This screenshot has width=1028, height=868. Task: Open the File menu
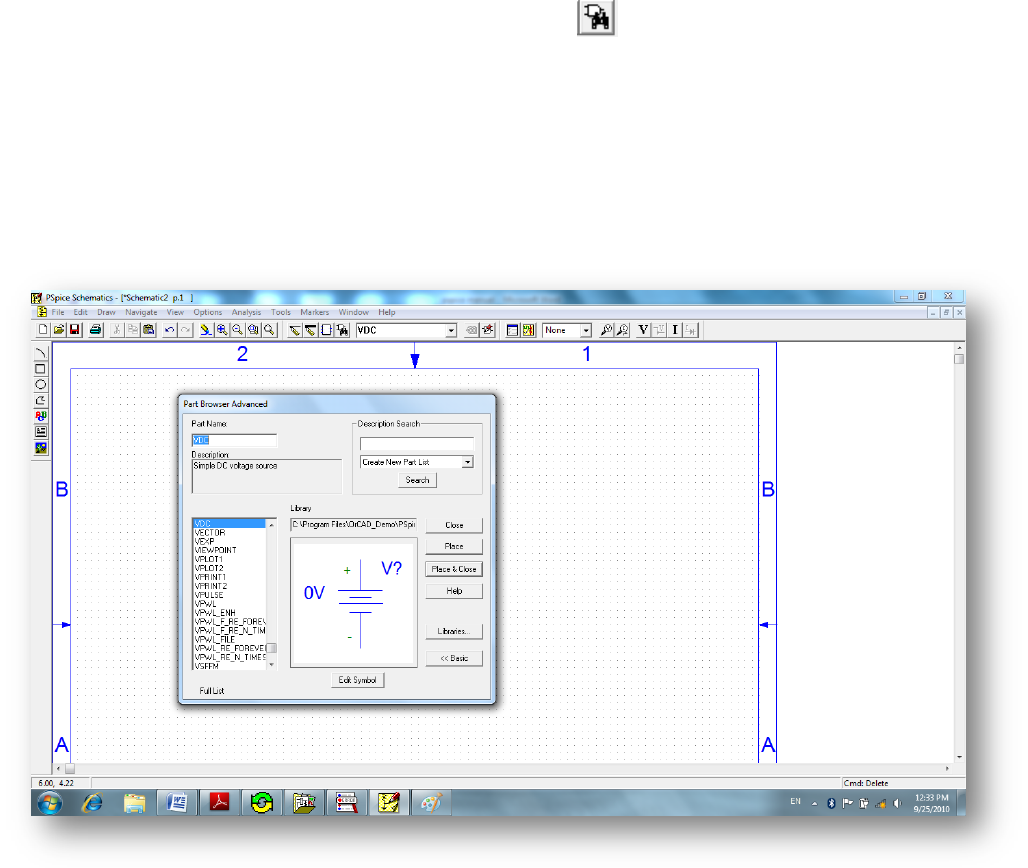tap(58, 312)
